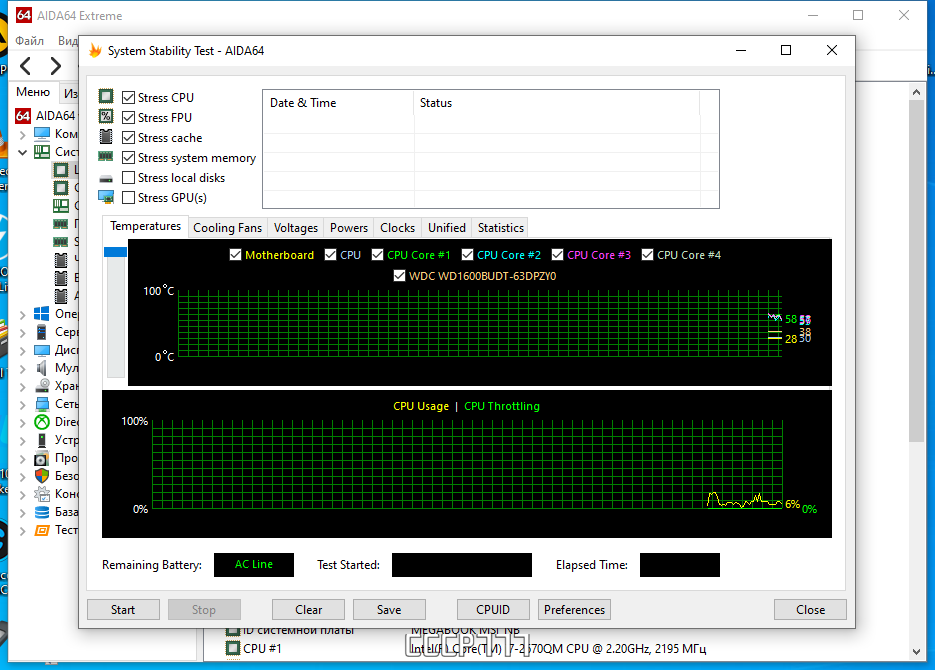The image size is (935, 670).
Task: Click the storage disk icon in tree
Action: pyautogui.click(x=42, y=386)
